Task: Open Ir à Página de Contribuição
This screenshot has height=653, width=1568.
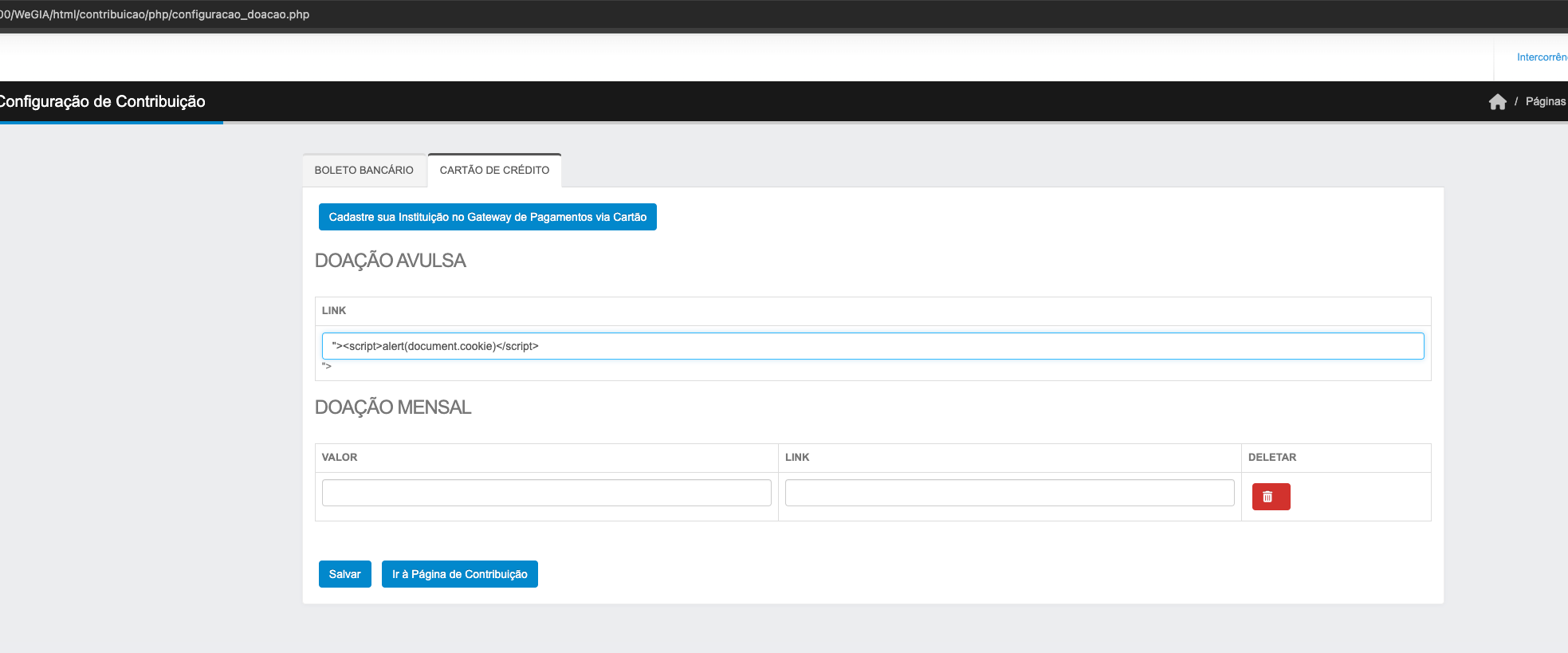Action: (459, 574)
